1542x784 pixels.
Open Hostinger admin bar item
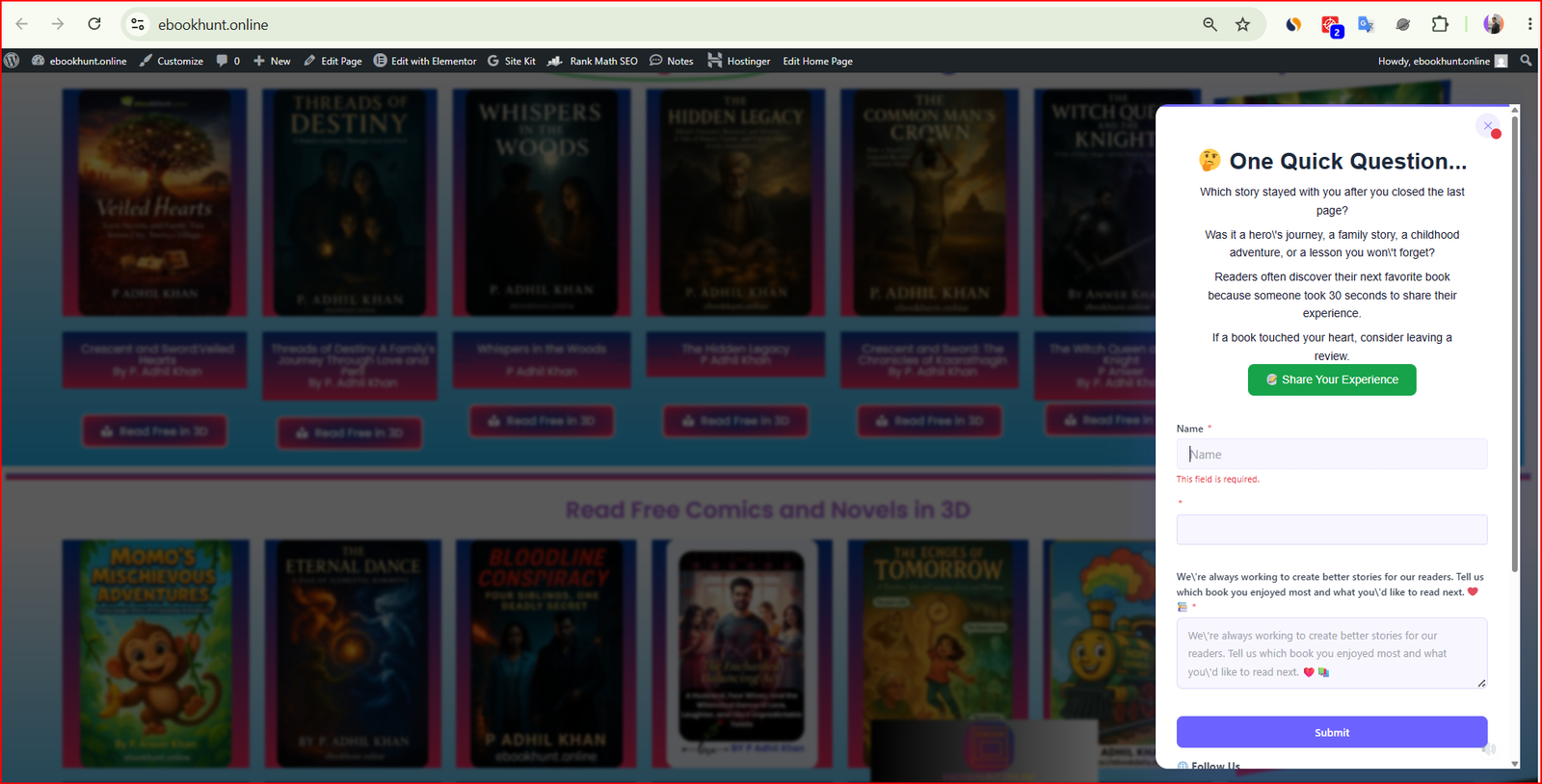[x=739, y=61]
